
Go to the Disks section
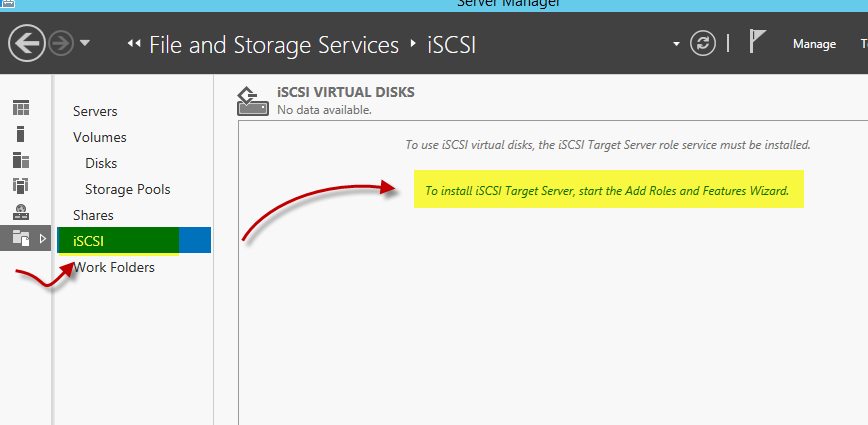101,163
